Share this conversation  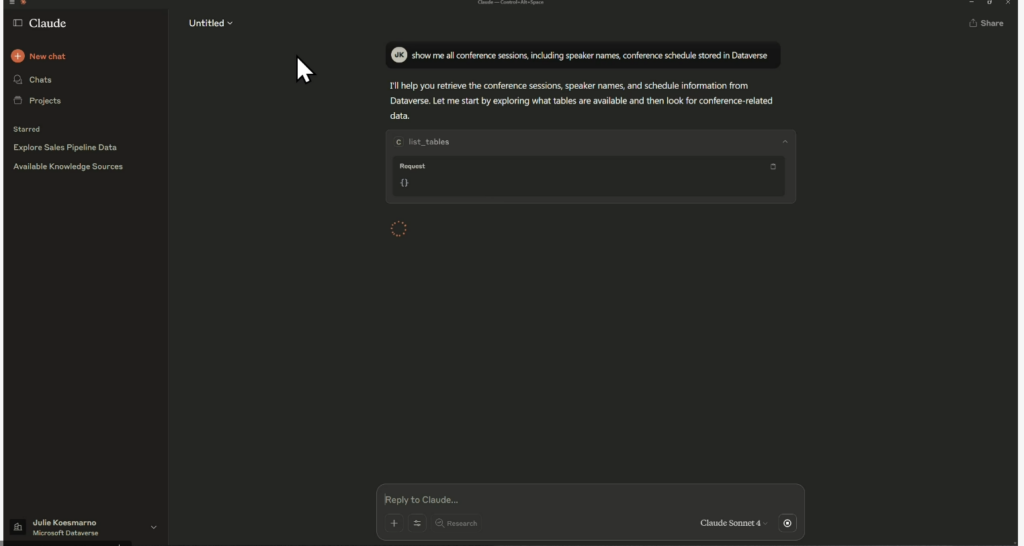986,23
